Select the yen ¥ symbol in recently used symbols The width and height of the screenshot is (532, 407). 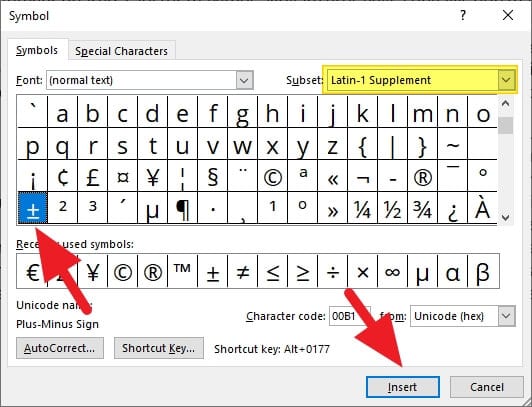click(93, 271)
